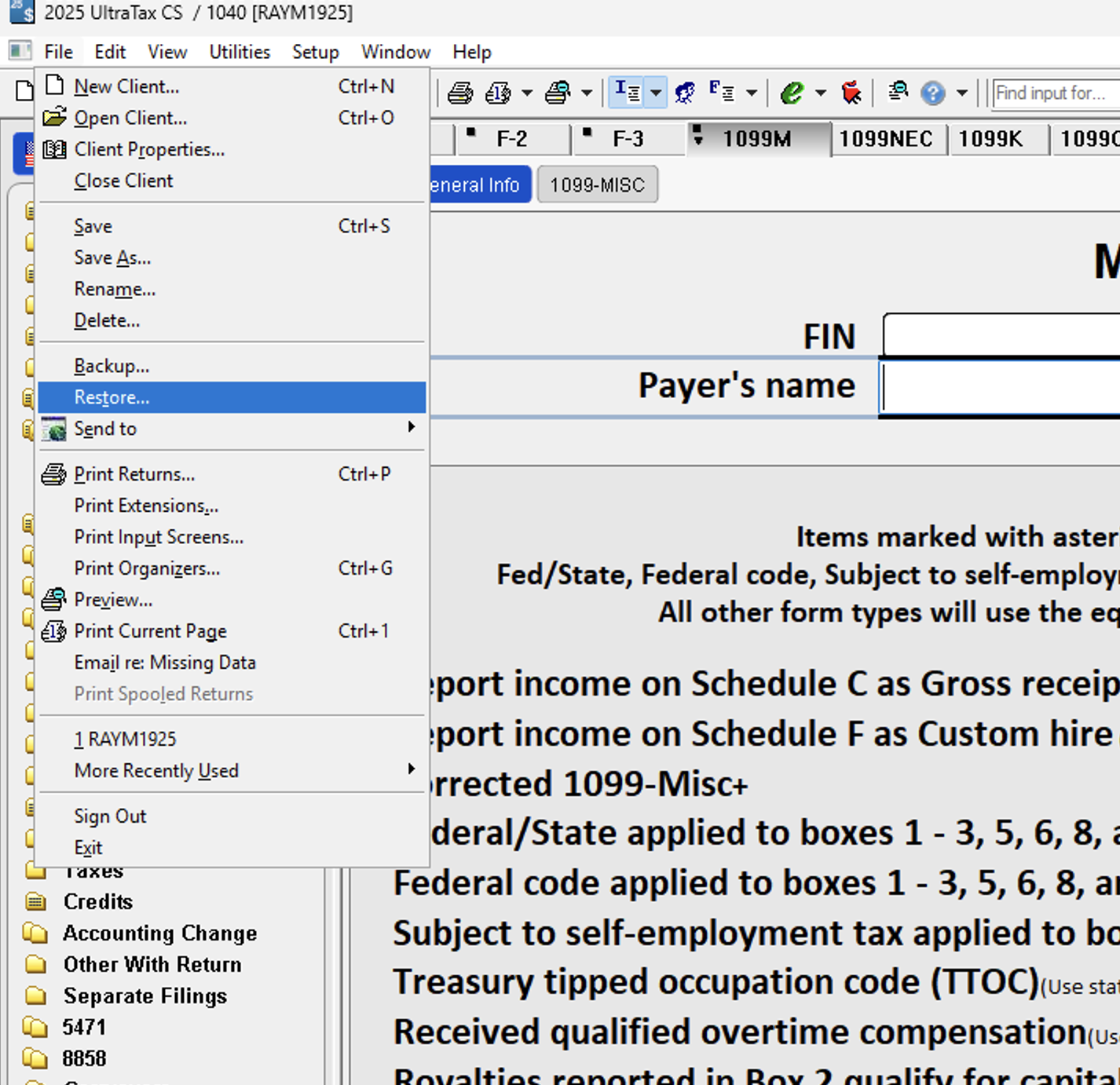Image resolution: width=1120 pixels, height=1085 pixels.
Task: Open the dropdown arrow beside print preview icon
Action: [586, 93]
